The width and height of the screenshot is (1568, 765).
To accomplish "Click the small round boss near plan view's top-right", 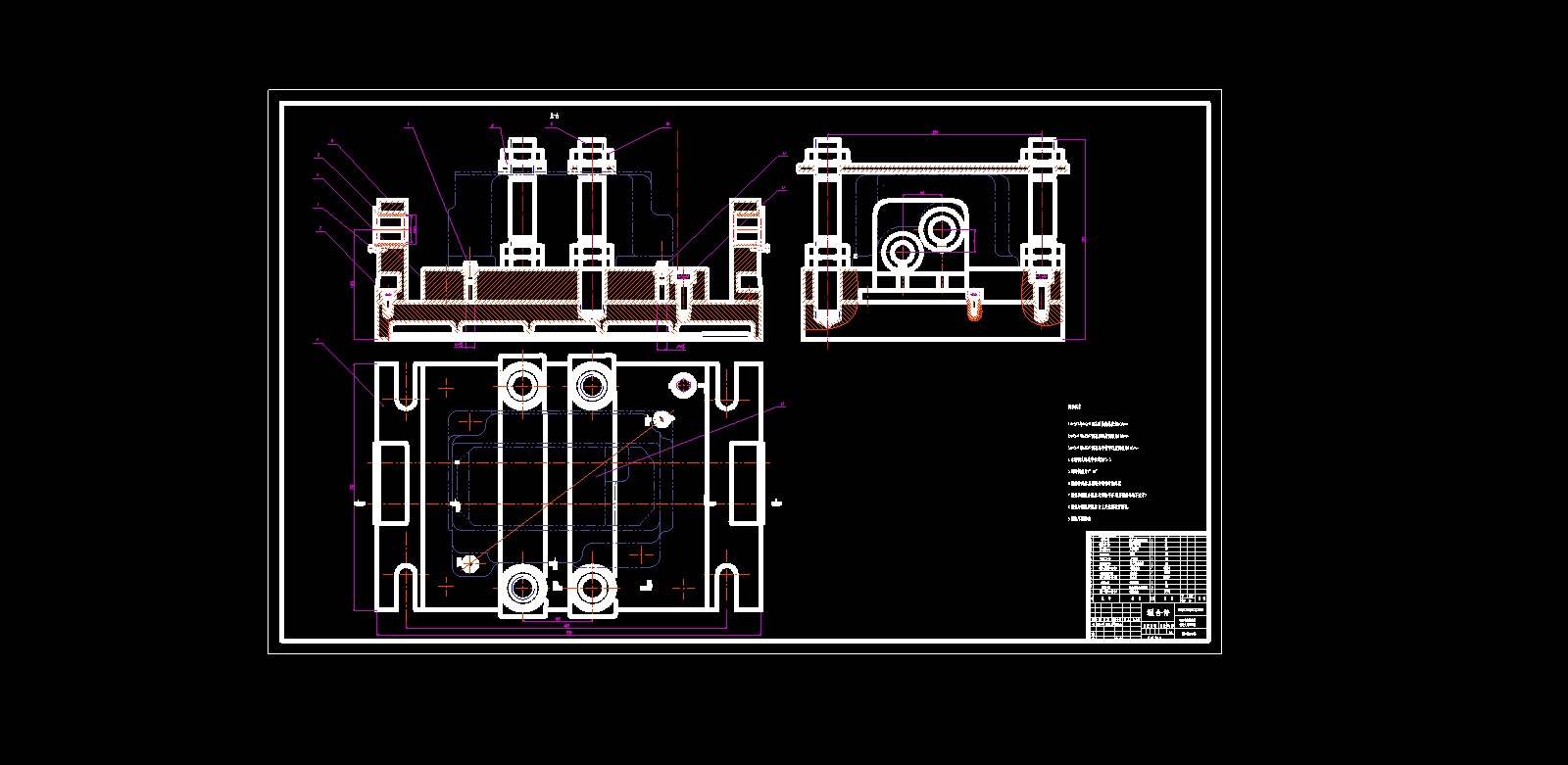I will click(x=682, y=383).
